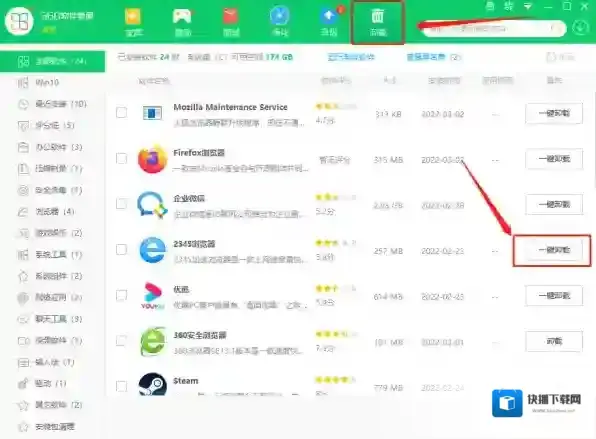Tick the checkbox for 2345 browser
This screenshot has width=596, height=439.
121,249
